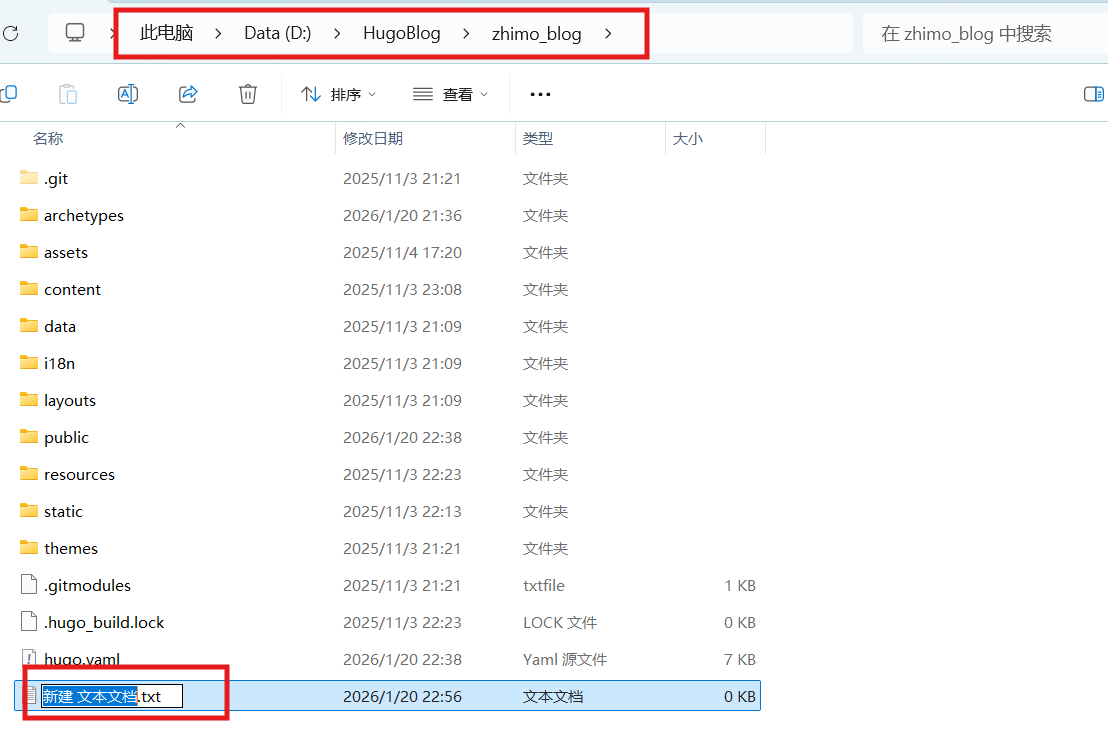Select the hugo.yaml file
This screenshot has width=1108, height=731.
pyautogui.click(x=81, y=659)
